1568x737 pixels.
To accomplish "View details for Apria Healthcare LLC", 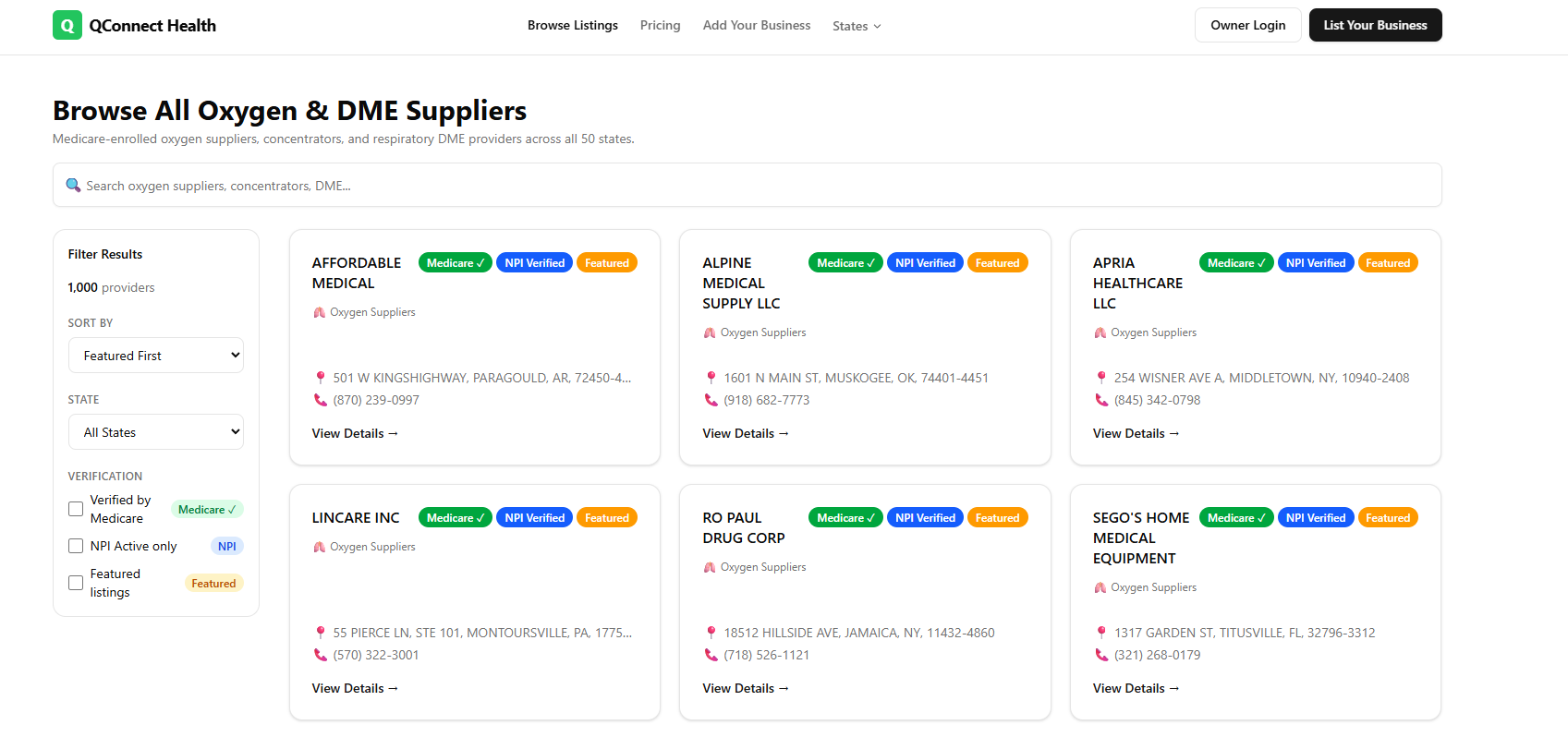I will tap(1136, 433).
